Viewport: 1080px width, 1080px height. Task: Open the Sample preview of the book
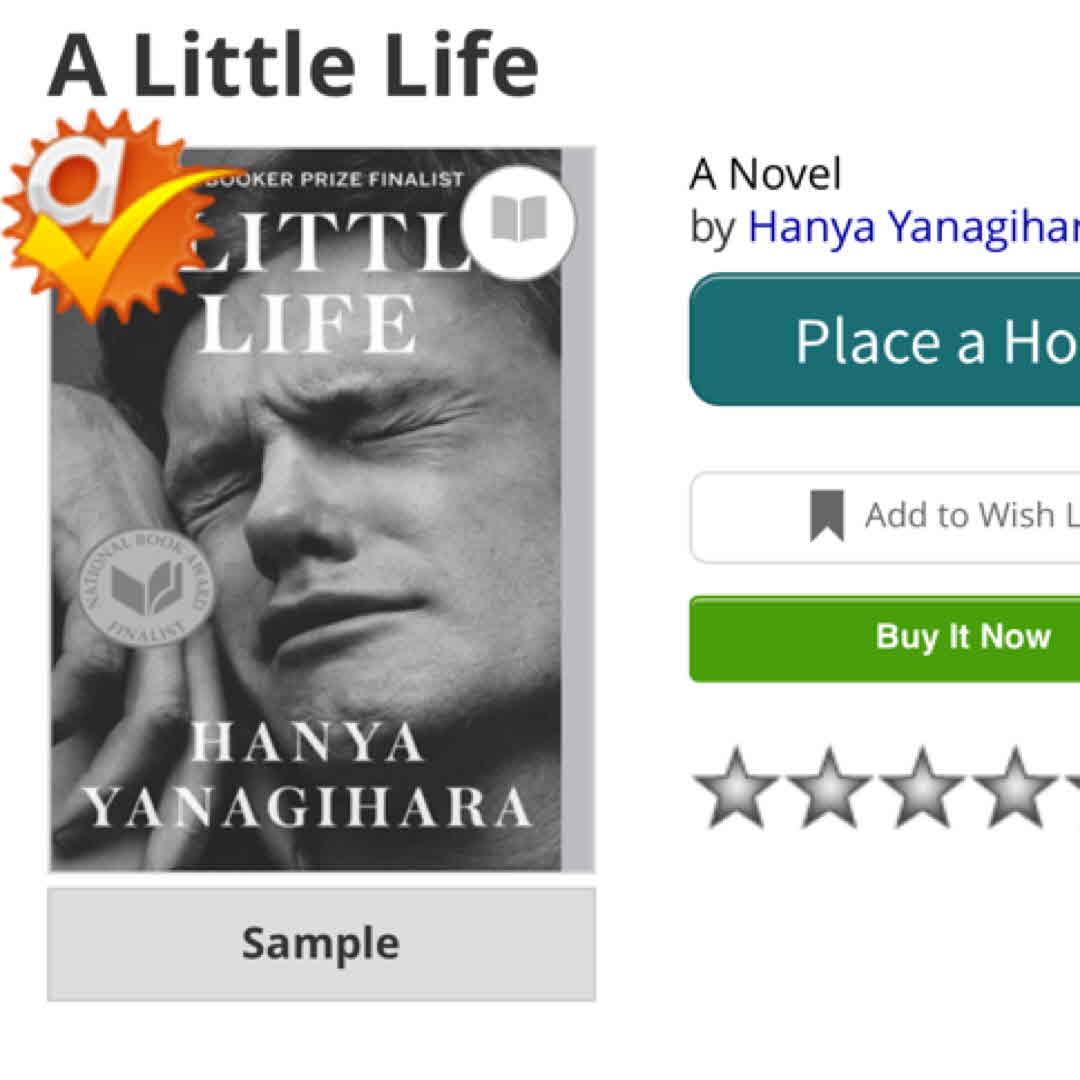pyautogui.click(x=321, y=943)
